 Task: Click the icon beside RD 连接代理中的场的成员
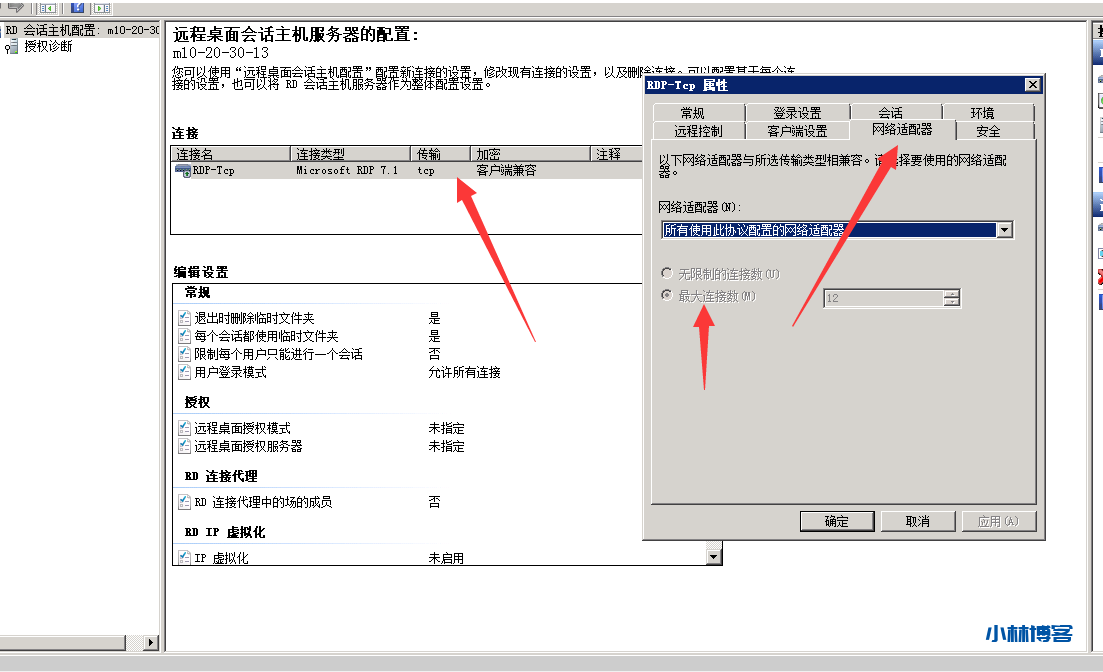[184, 502]
